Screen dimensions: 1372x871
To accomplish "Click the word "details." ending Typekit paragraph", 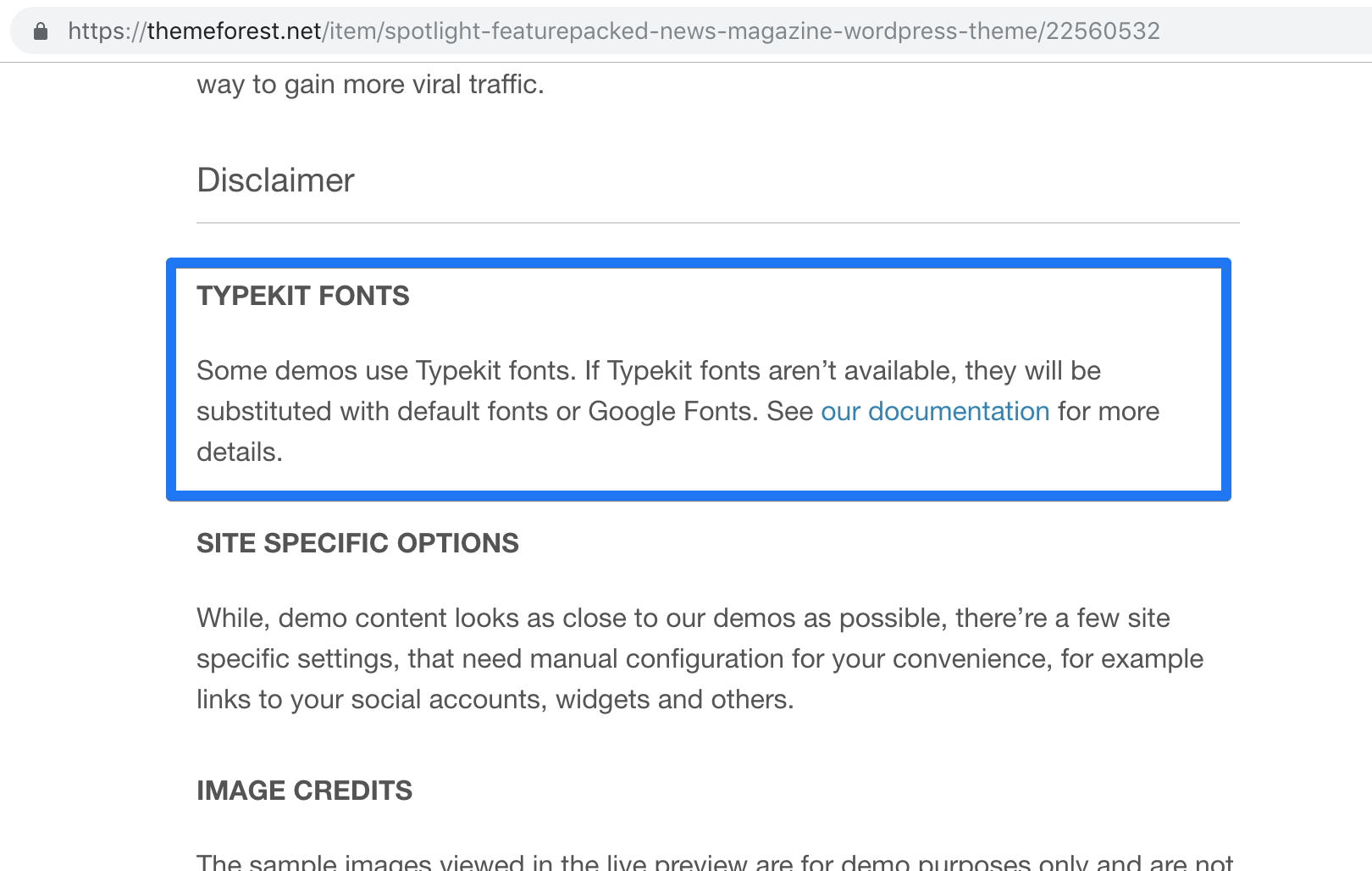I will point(239,452).
